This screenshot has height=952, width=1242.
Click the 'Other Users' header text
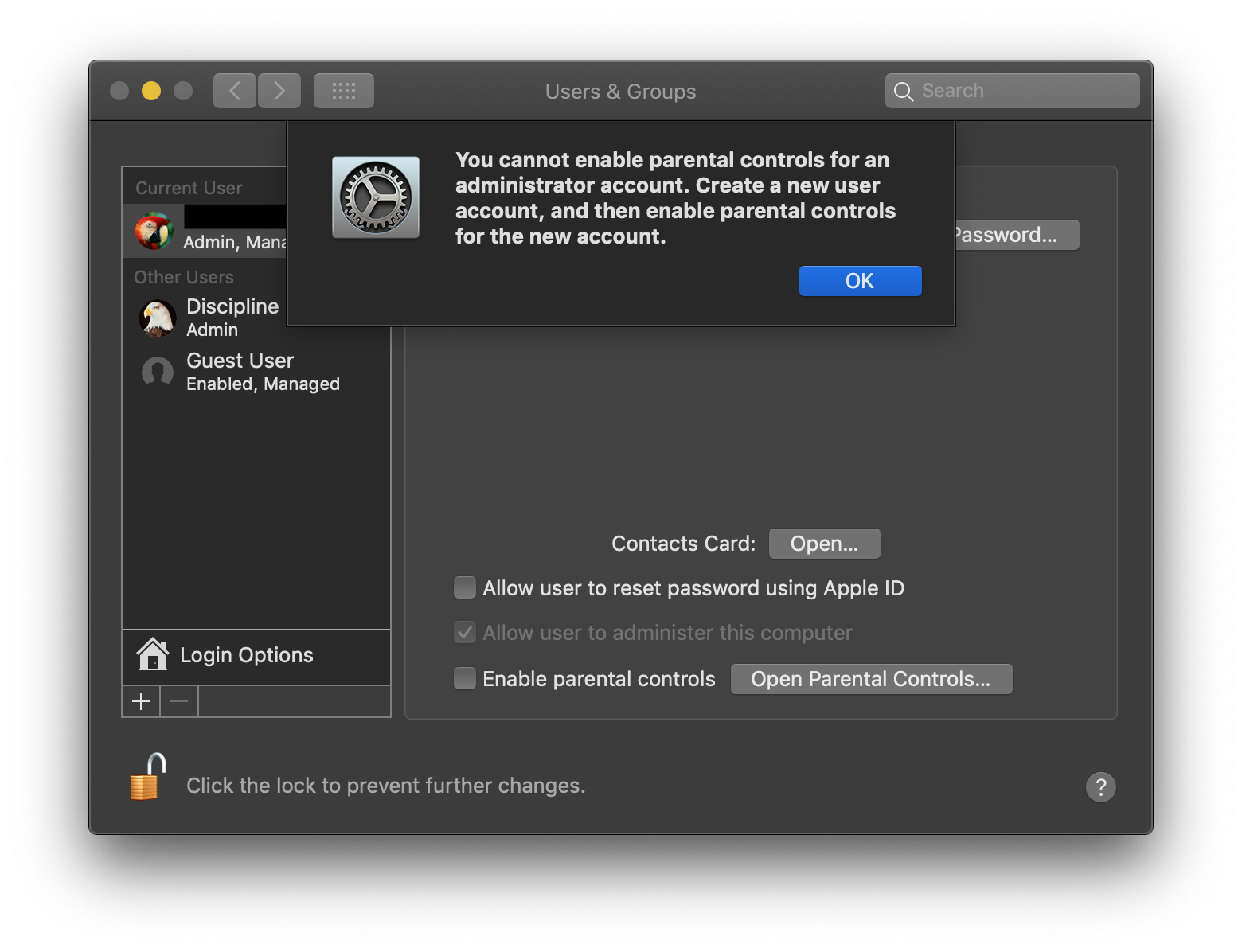(184, 277)
